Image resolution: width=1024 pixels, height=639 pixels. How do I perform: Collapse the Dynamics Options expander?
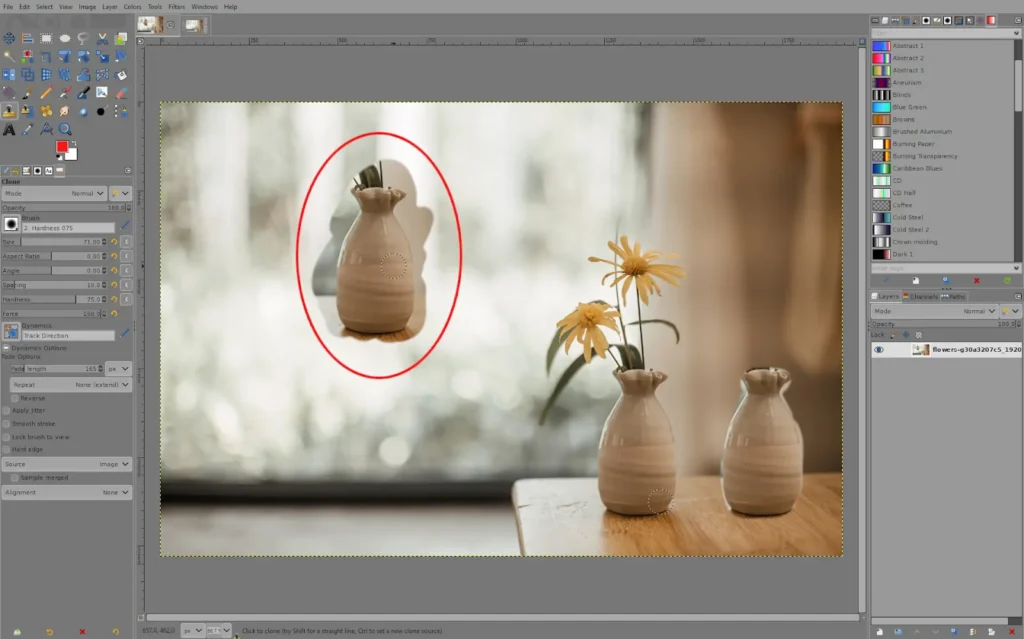click(x=6, y=348)
